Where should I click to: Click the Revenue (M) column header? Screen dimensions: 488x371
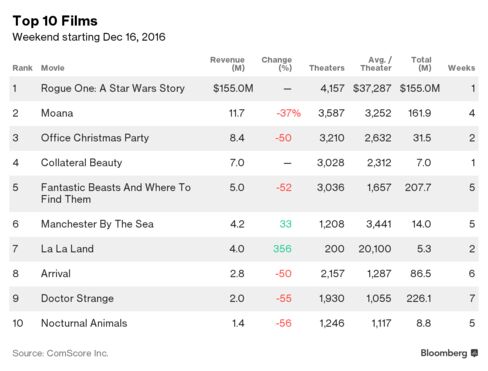[x=227, y=64]
